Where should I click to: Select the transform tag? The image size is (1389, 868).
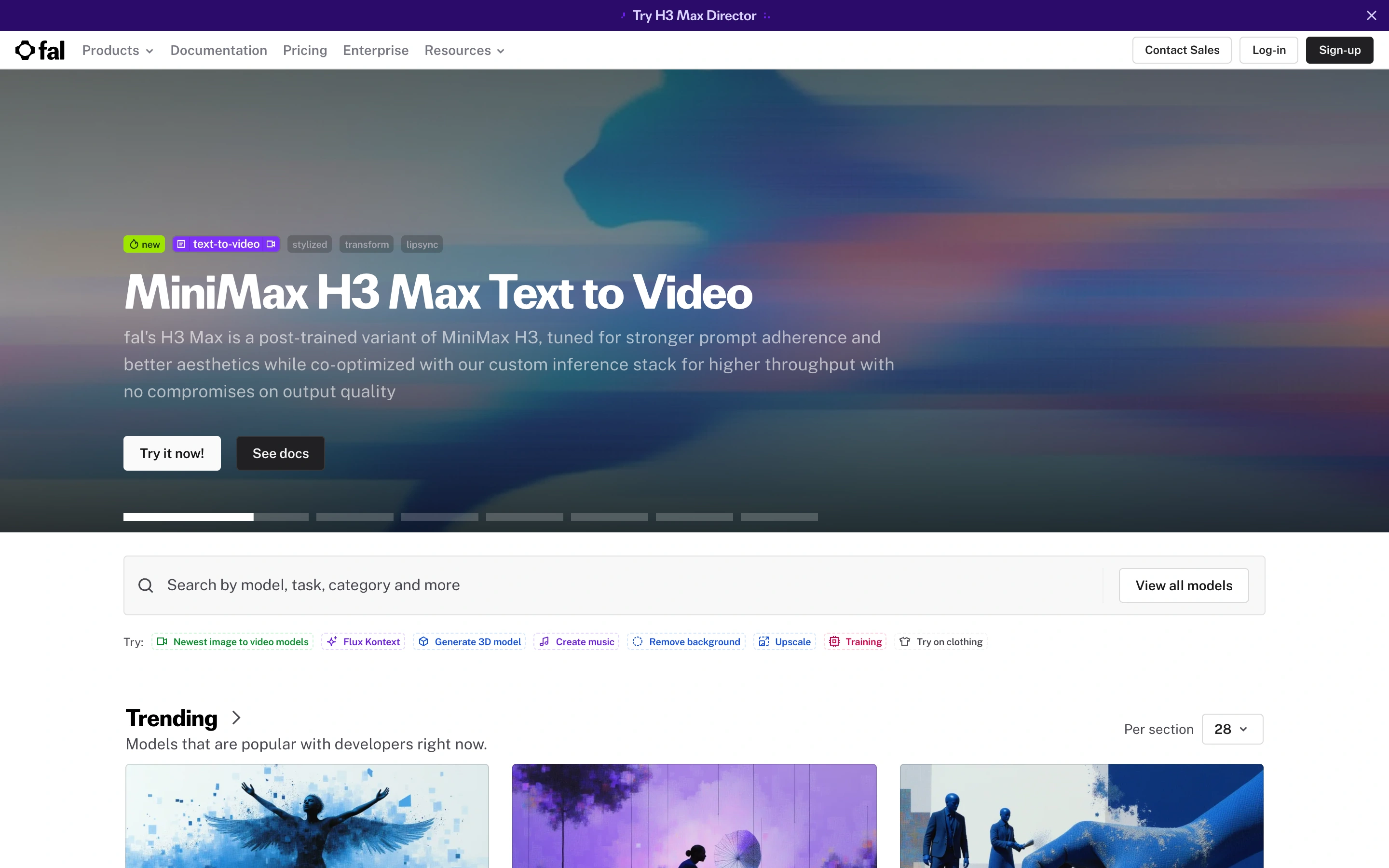click(x=366, y=244)
